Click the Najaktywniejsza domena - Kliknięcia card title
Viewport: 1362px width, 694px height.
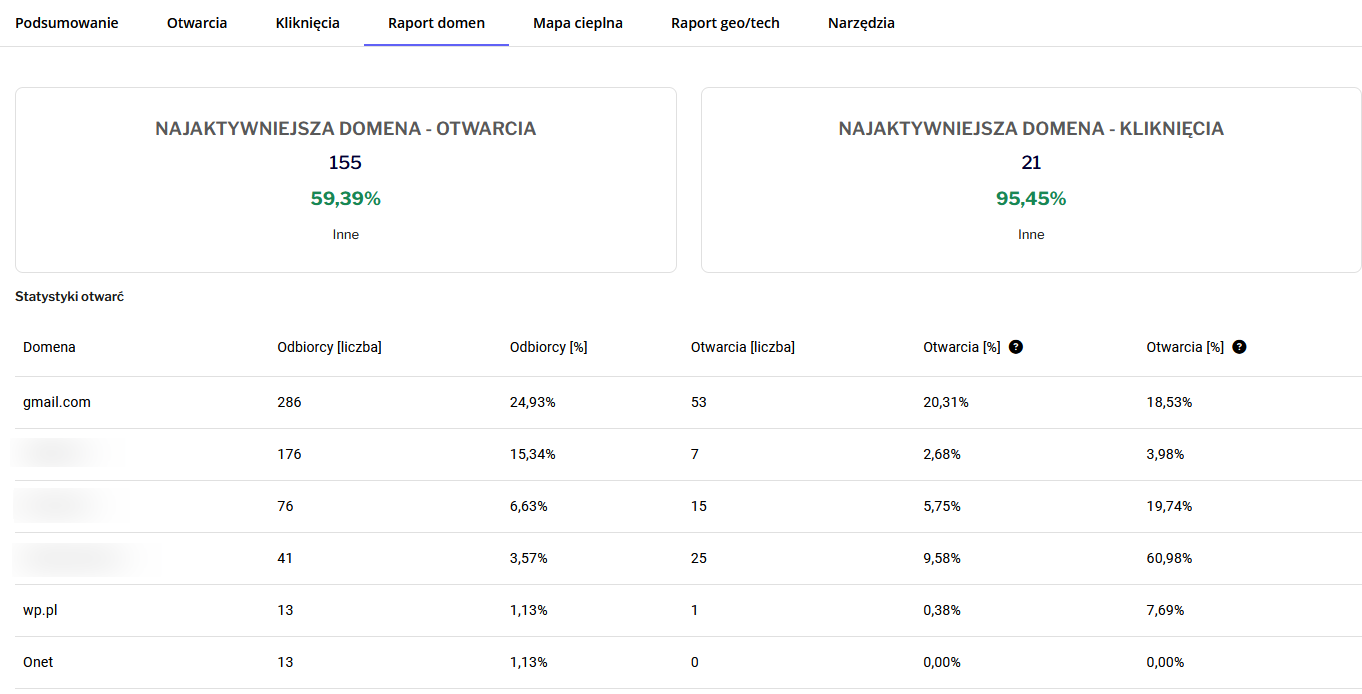pos(1031,129)
